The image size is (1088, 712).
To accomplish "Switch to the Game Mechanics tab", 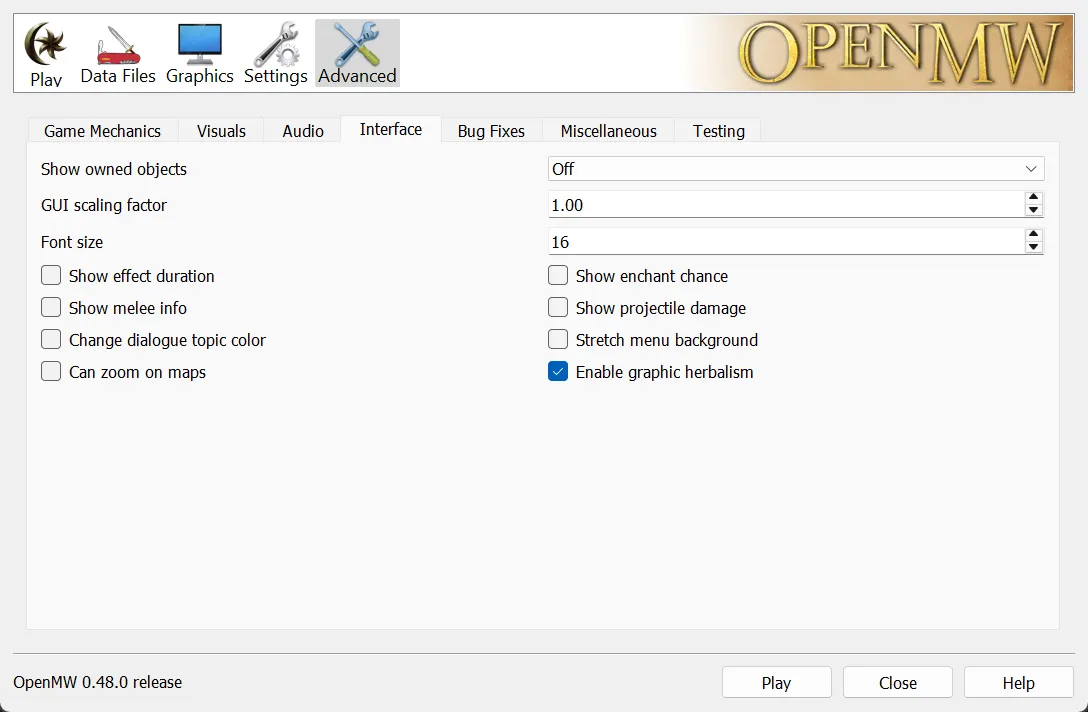I will coord(103,131).
